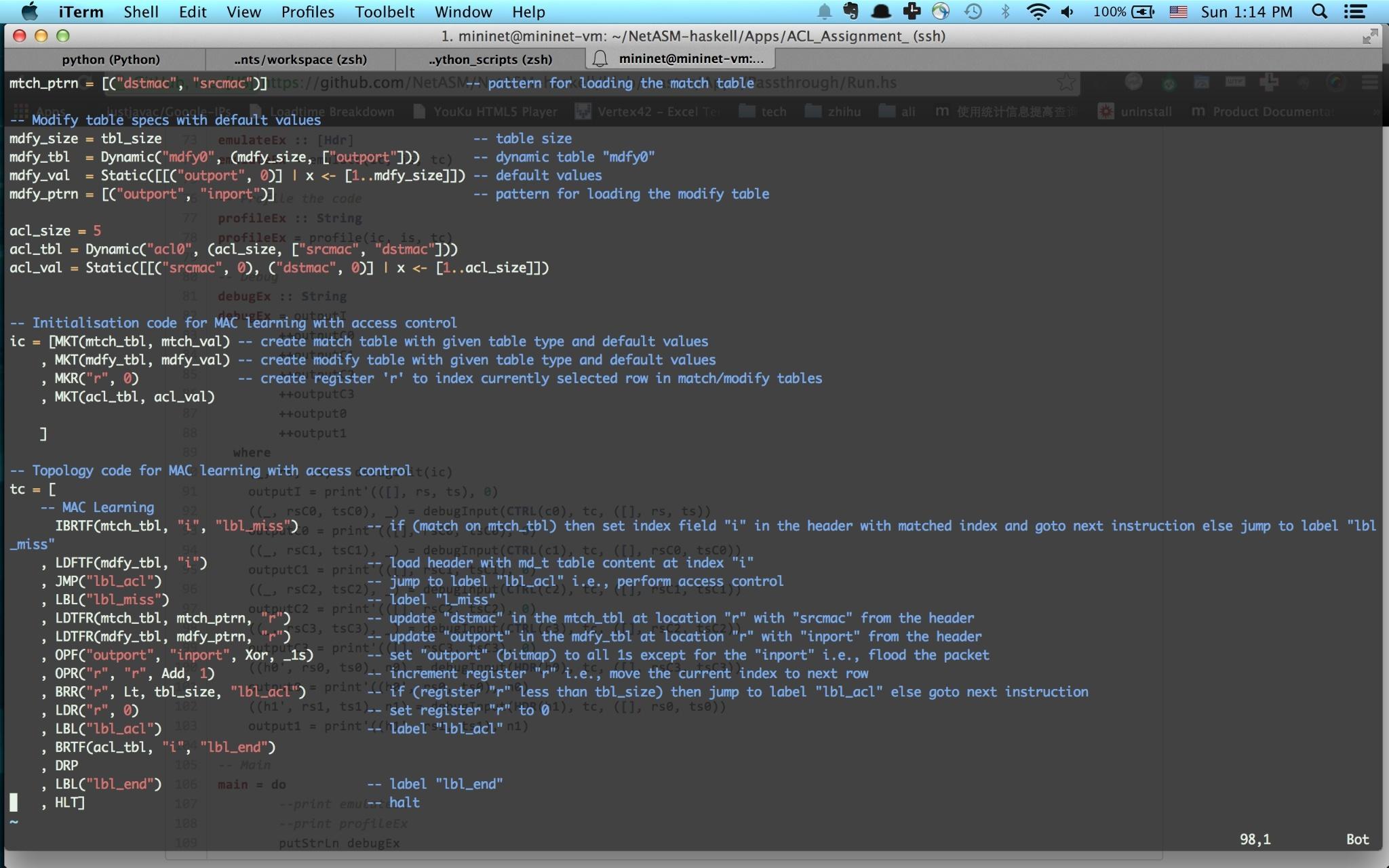Click the Sun 1:14 PM clock
The width and height of the screenshot is (1389, 868).
point(1247,12)
